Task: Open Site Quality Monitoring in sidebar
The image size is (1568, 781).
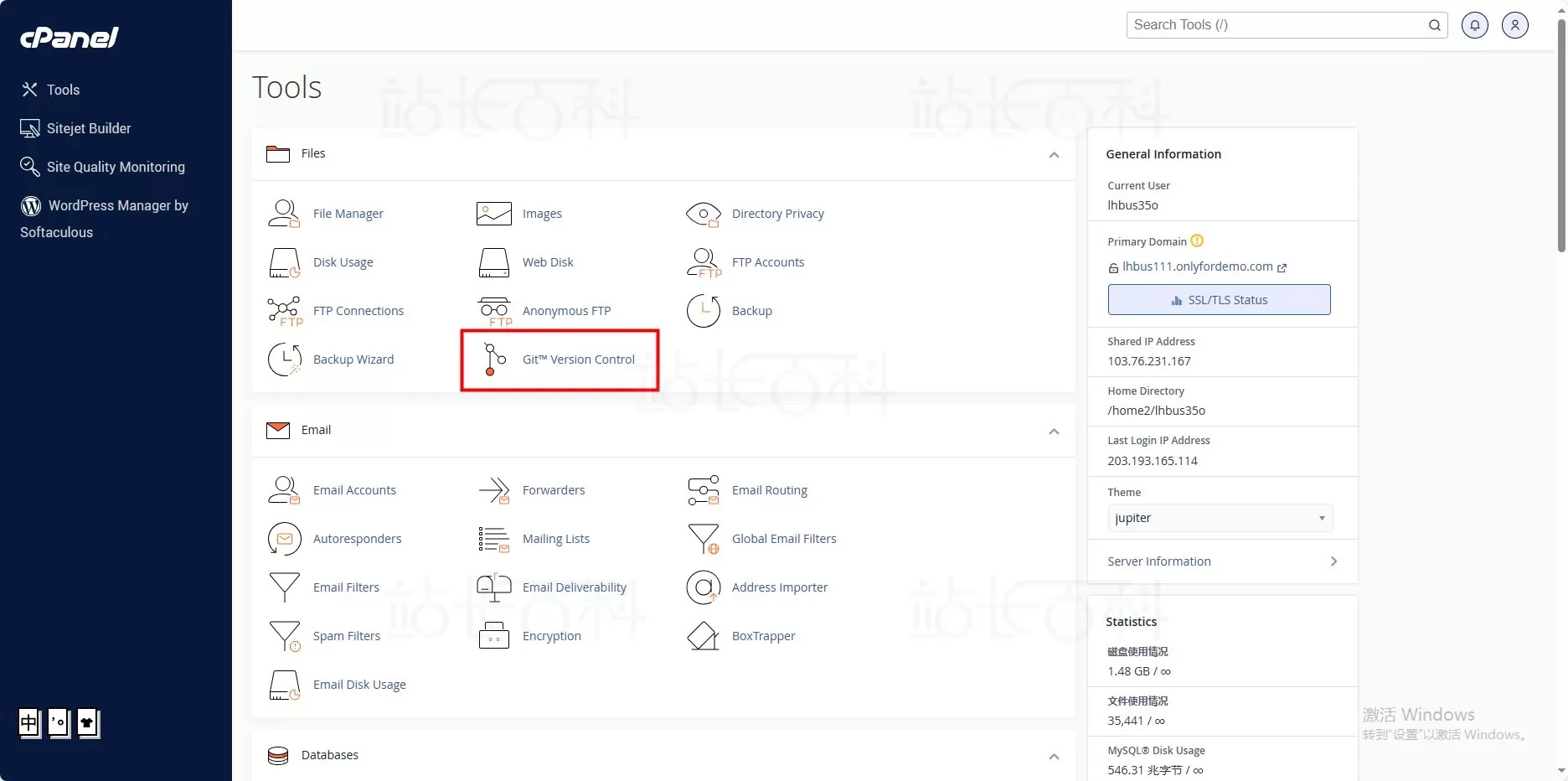Action: (x=116, y=167)
